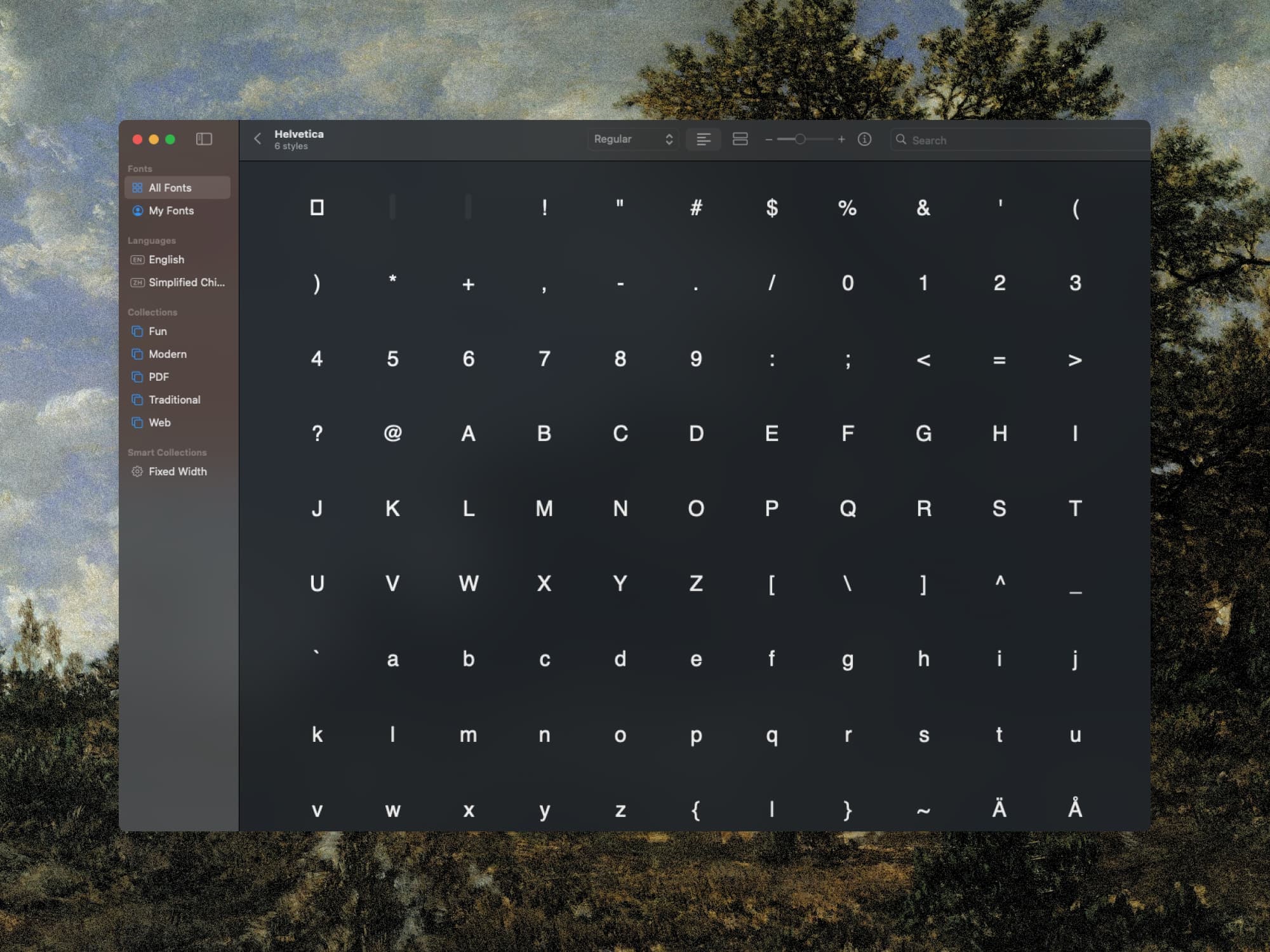1270x952 pixels.
Task: Go back with the chevron arrow
Action: click(258, 139)
